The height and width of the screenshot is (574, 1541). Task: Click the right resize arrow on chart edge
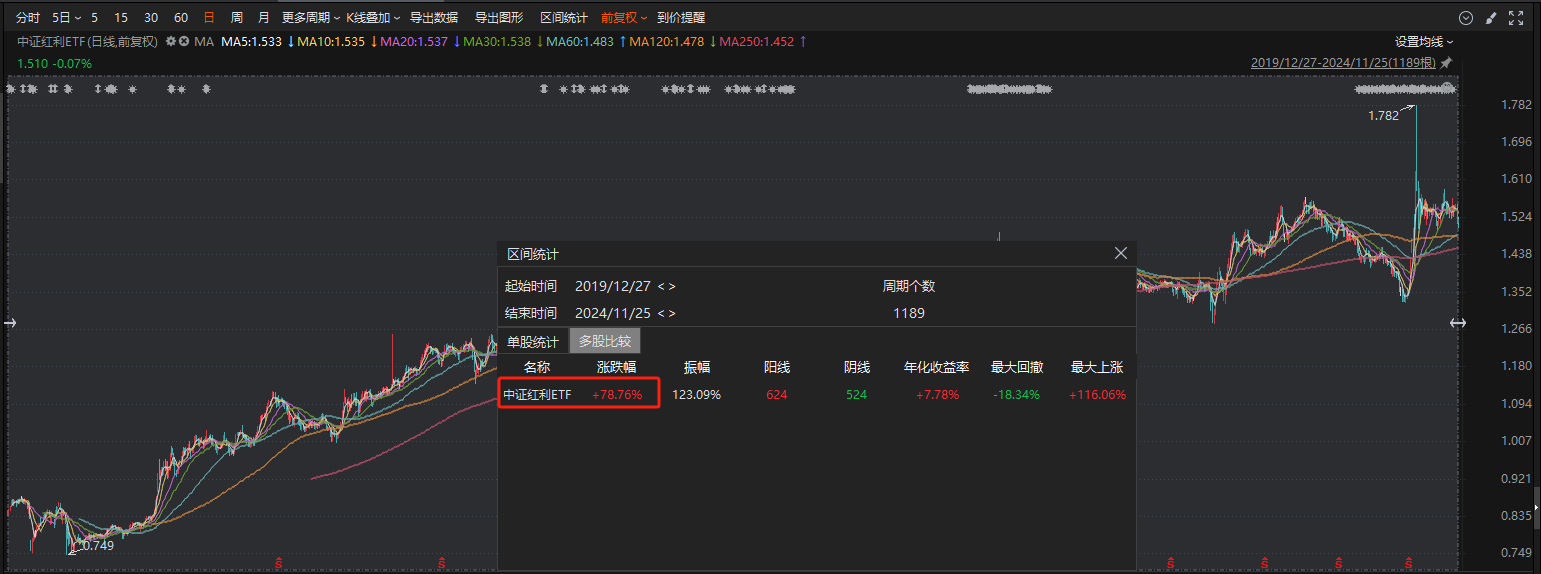1458,322
